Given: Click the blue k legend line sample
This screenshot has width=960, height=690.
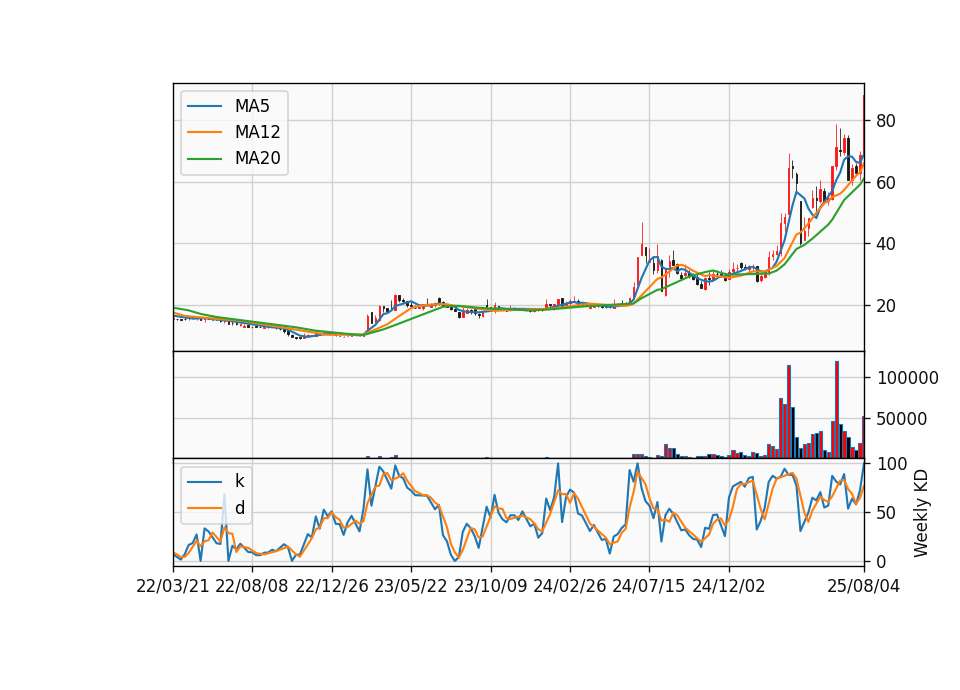Looking at the screenshot, I should (204, 482).
